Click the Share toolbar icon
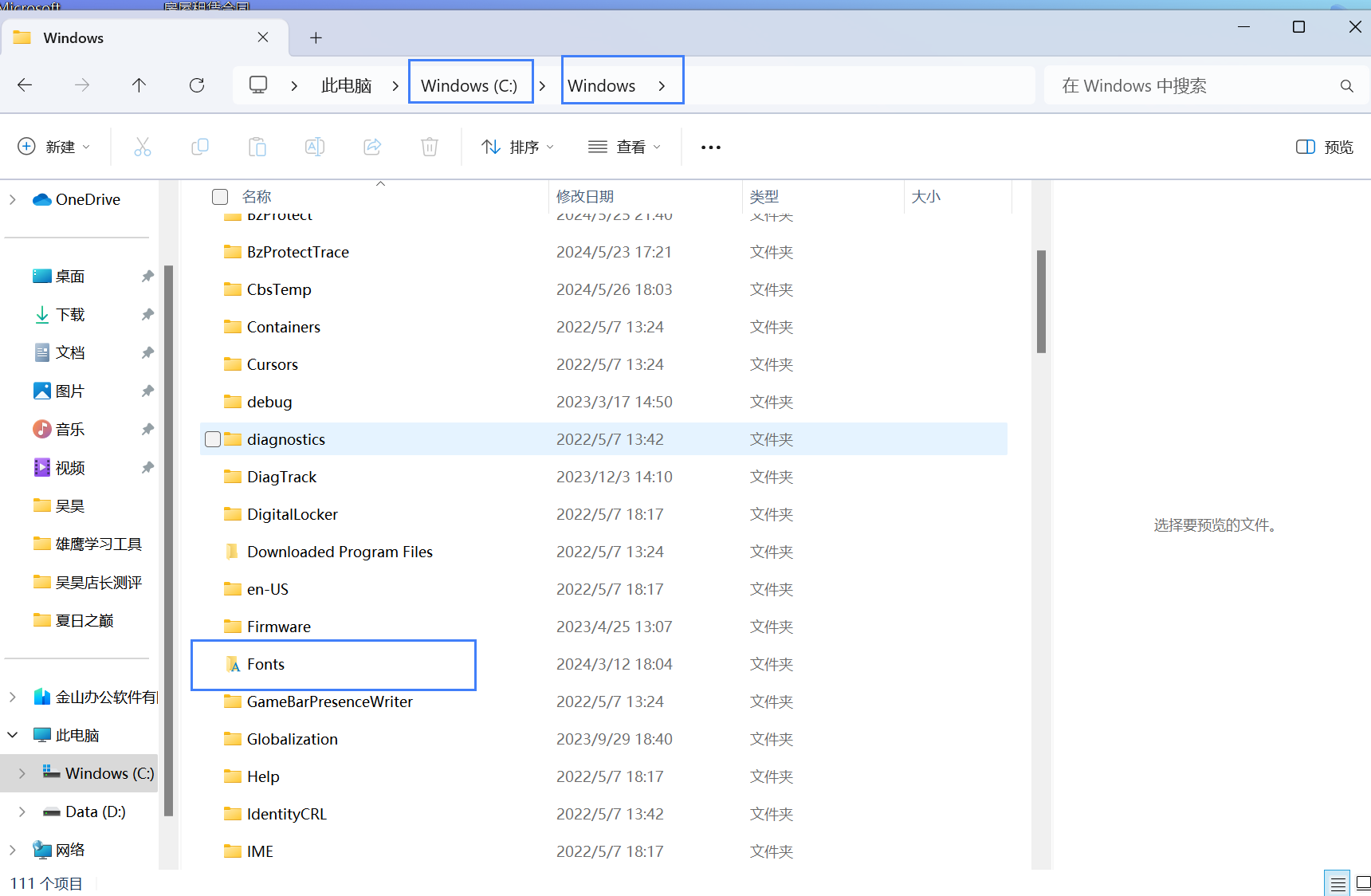The width and height of the screenshot is (1371, 896). point(372,147)
